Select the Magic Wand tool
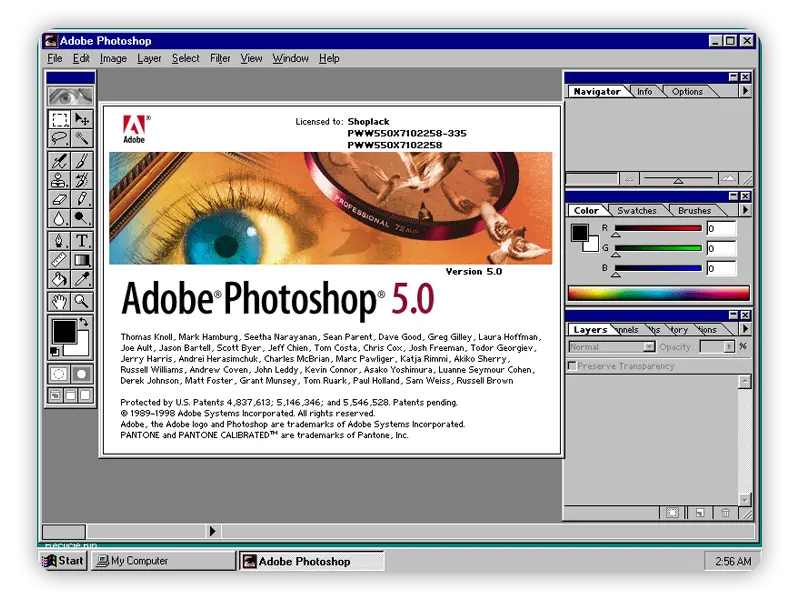Image resolution: width=800 pixels, height=600 pixels. pos(82,138)
